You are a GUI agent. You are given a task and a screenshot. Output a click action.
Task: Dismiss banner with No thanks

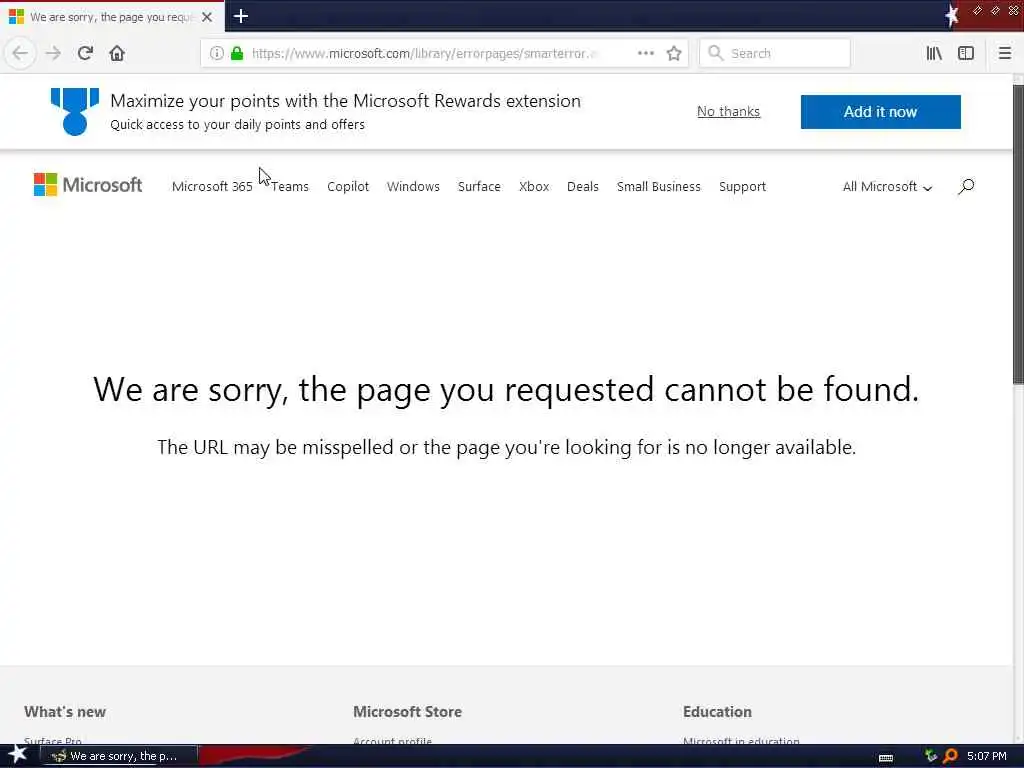click(728, 112)
